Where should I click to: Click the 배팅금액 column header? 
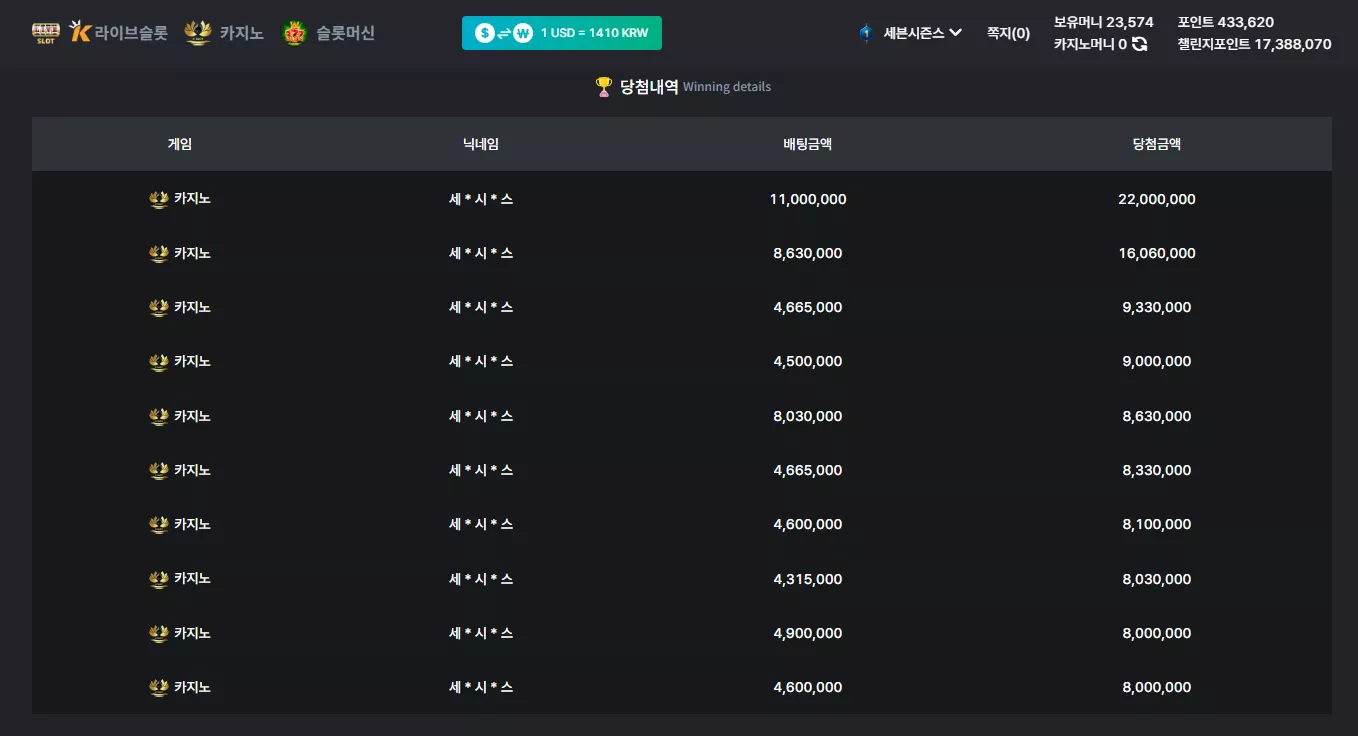click(x=808, y=144)
